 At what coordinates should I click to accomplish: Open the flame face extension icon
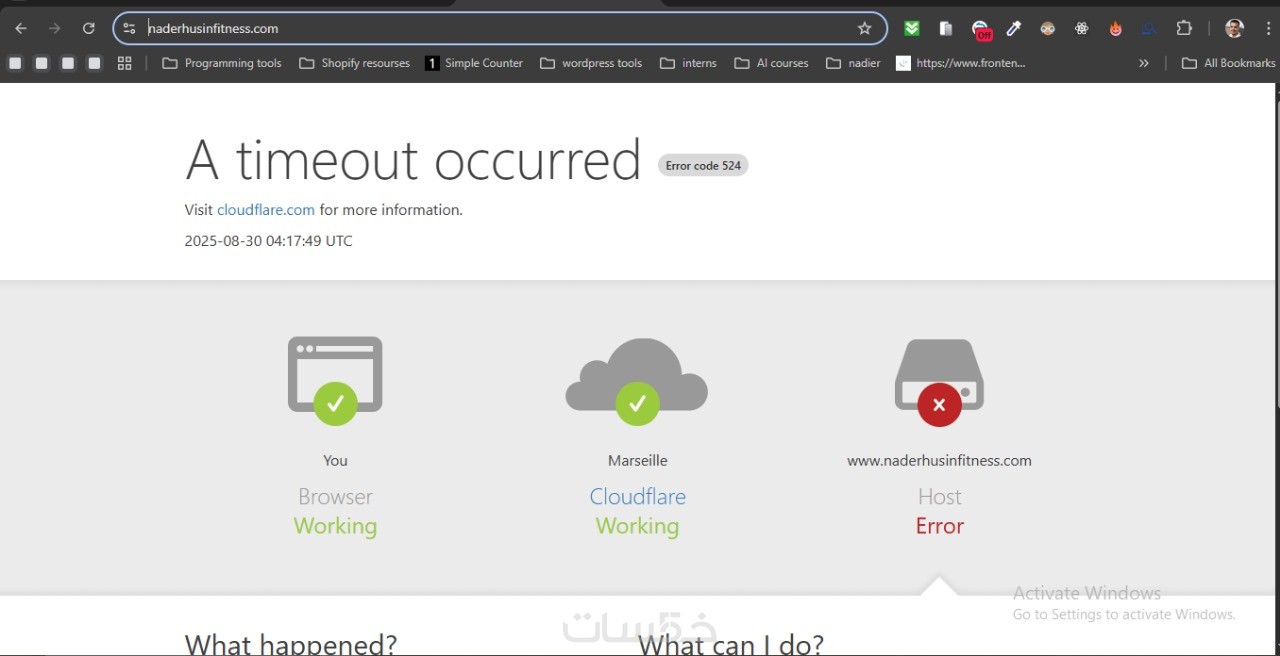pos(1116,29)
